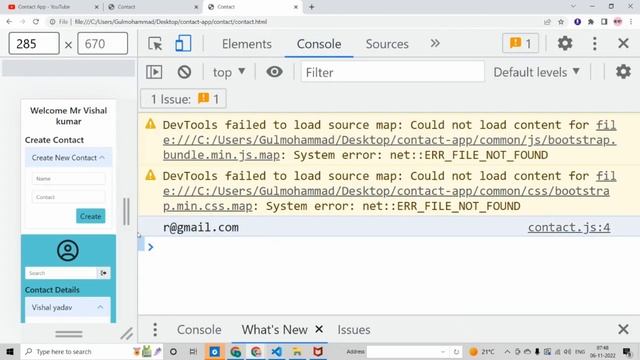This screenshot has width=640, height=360.
Task: Click the Create button
Action: click(x=91, y=216)
